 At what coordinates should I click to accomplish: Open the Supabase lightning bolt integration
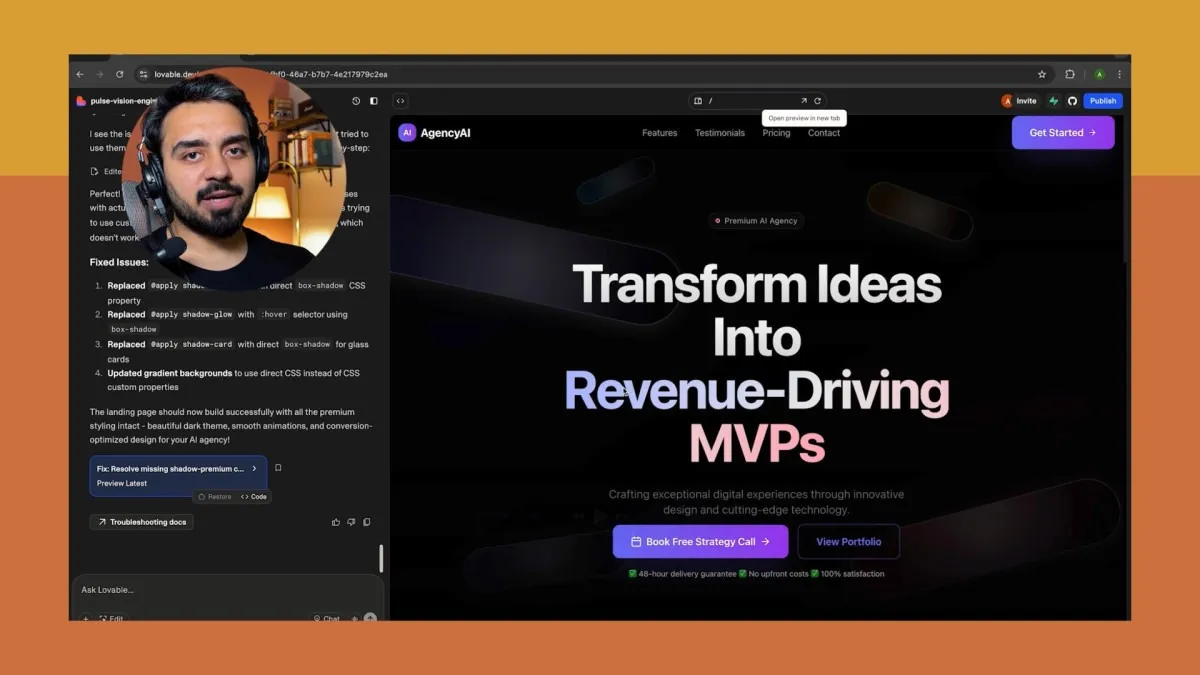click(1054, 101)
